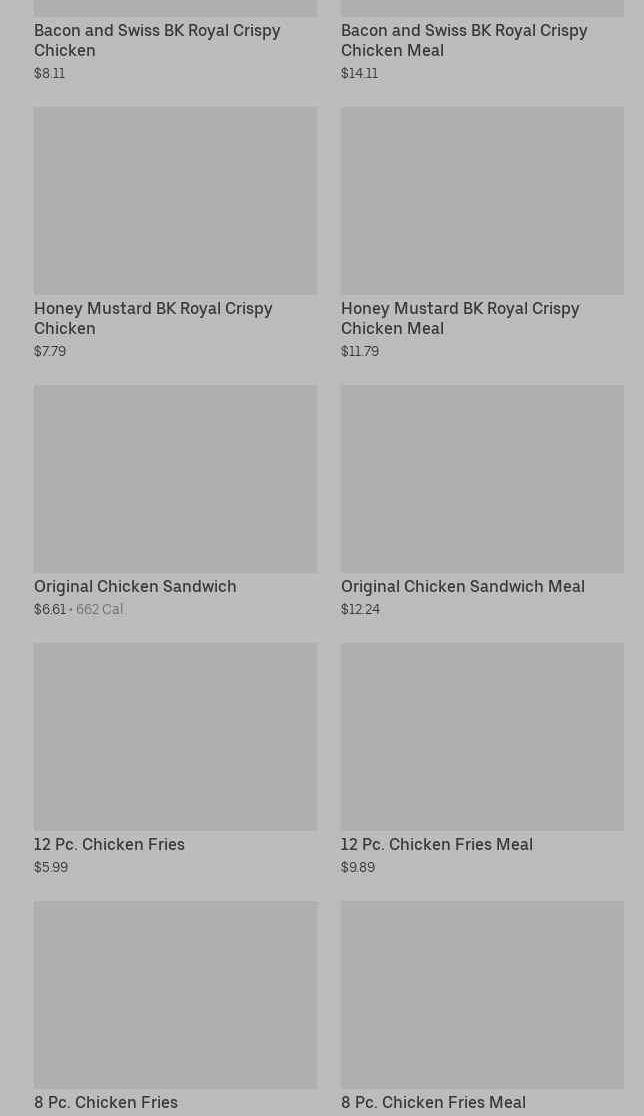Viewport: 644px width, 1116px height.
Task: Select Honey Mustard BK Royal Crispy Chicken name
Action: click(x=153, y=318)
